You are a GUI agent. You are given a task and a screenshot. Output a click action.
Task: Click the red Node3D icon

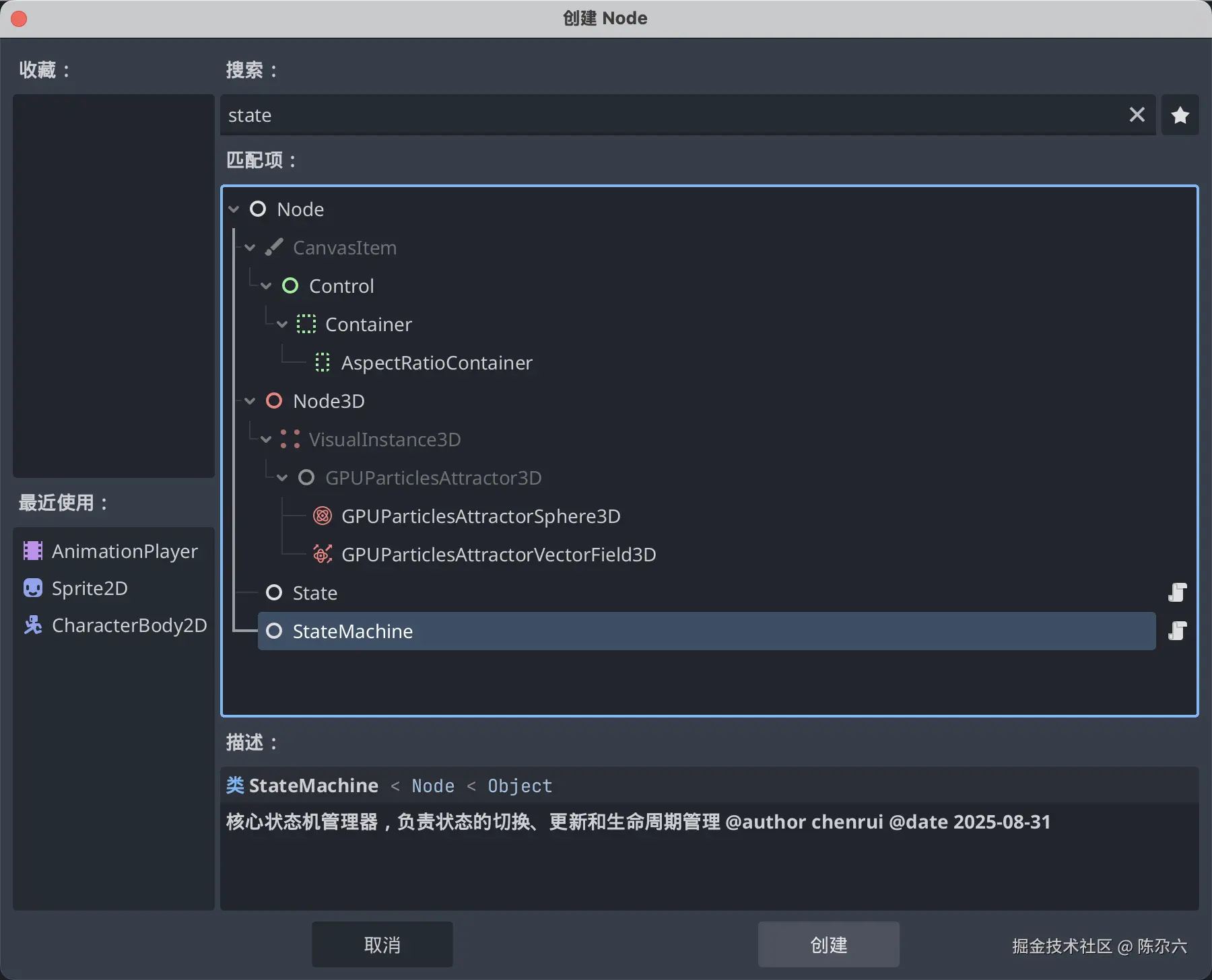tap(274, 401)
